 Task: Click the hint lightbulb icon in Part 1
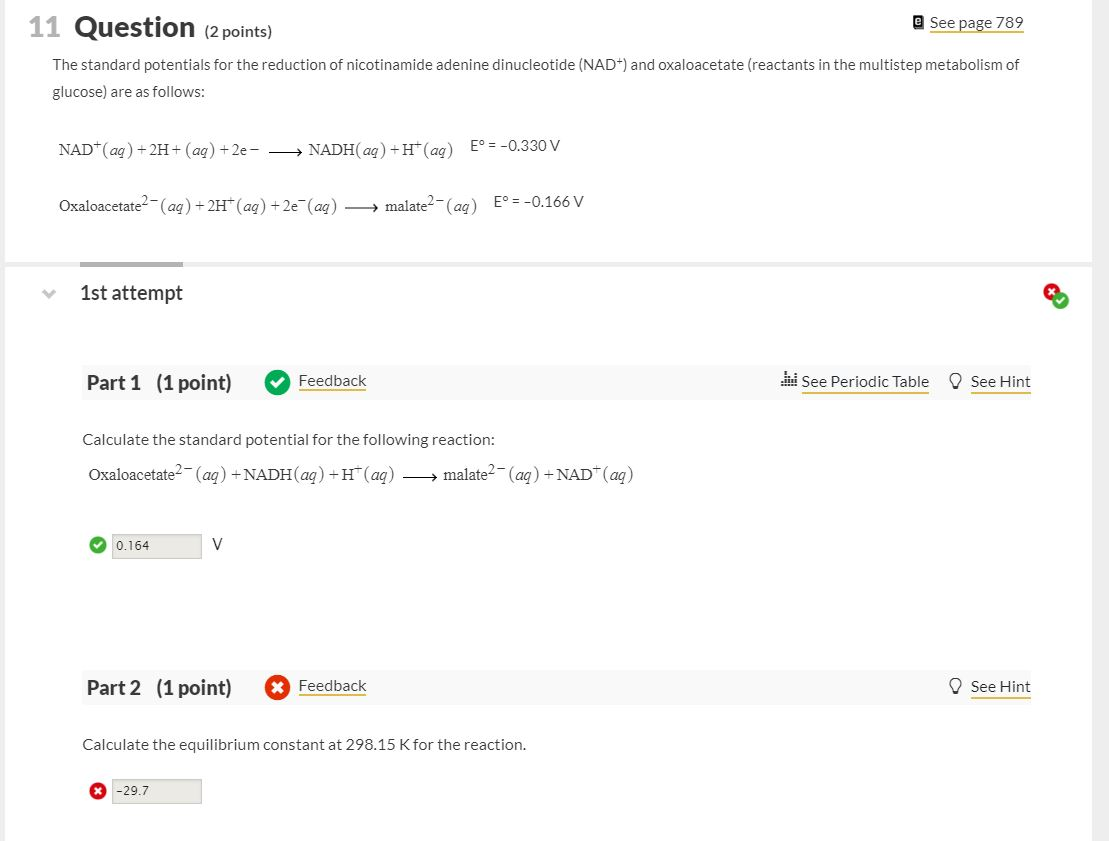[955, 381]
